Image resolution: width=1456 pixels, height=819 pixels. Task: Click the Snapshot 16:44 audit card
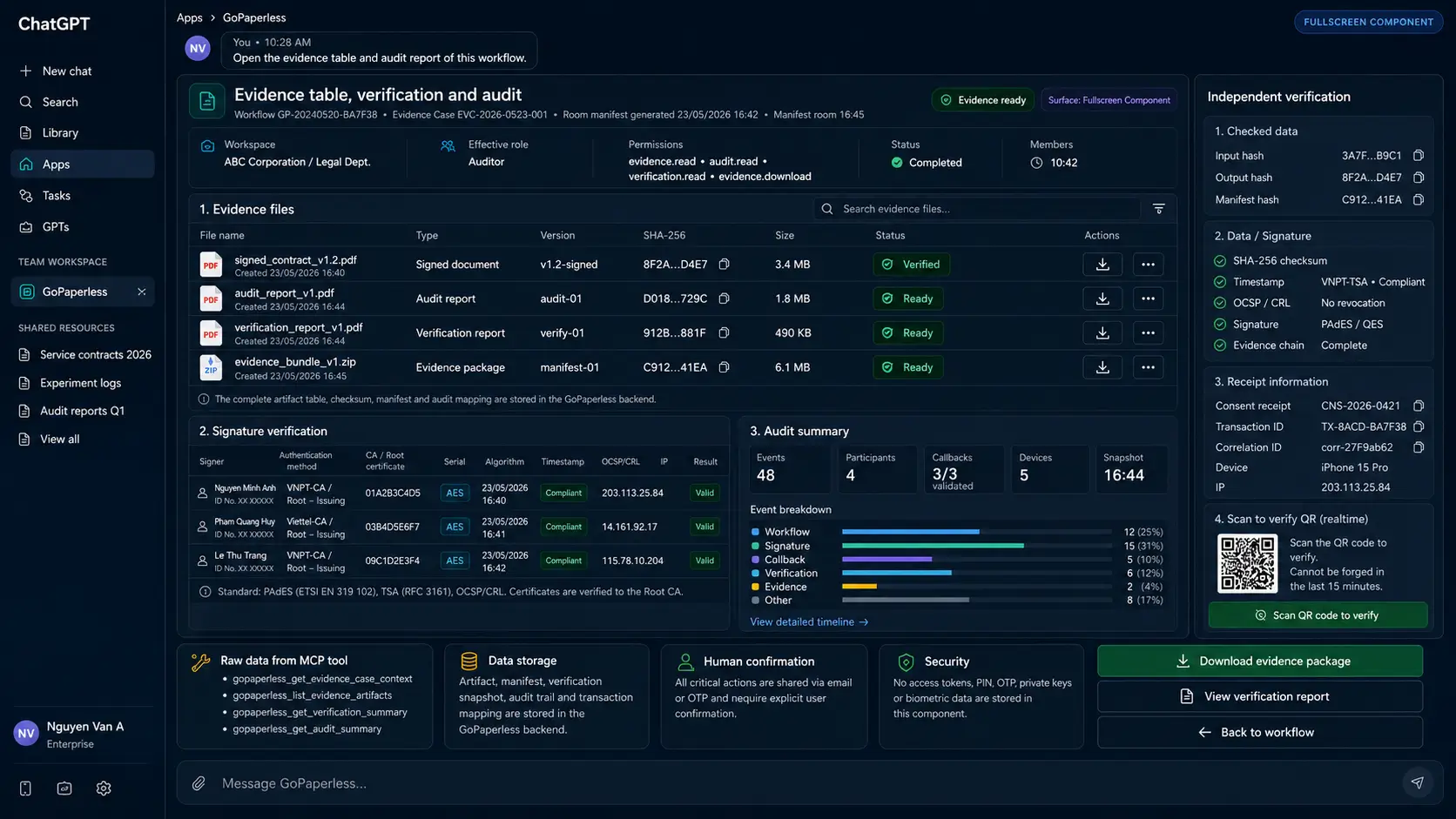coord(1132,469)
